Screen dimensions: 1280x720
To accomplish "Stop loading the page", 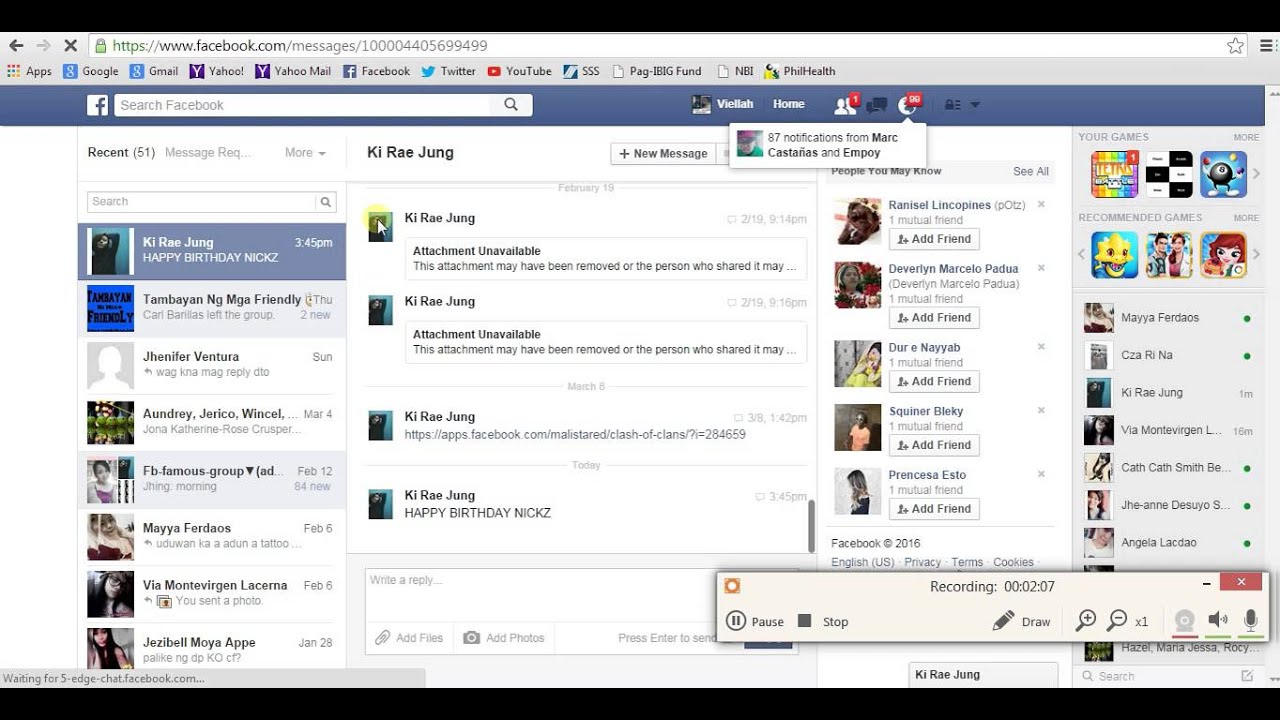I will pos(71,46).
